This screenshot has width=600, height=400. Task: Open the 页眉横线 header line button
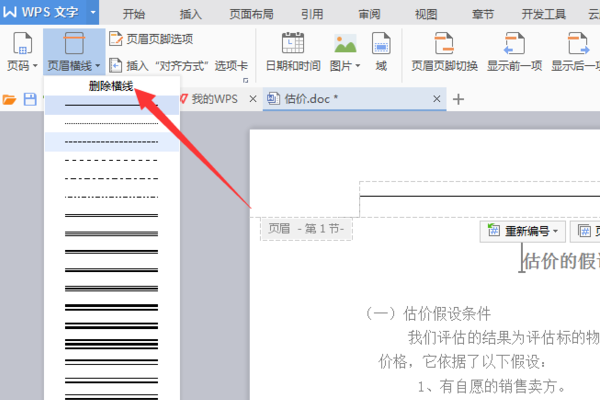(x=74, y=51)
